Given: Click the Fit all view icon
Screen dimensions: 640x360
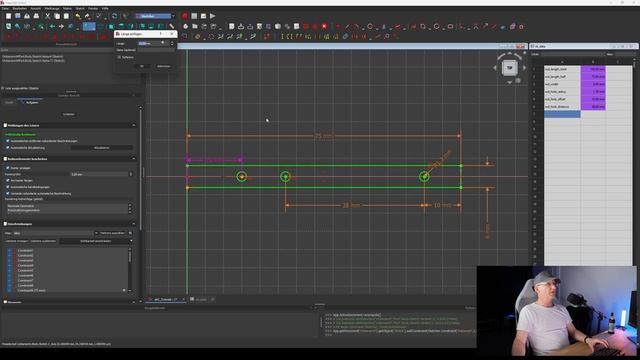Looking at the screenshot, I should click(9, 27).
